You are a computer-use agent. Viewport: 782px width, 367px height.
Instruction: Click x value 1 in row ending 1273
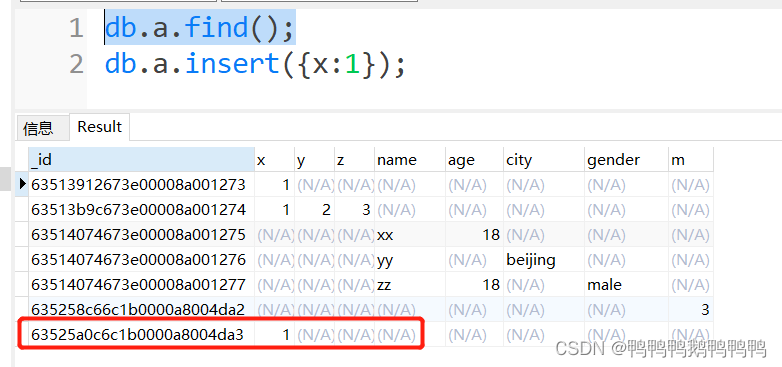(274, 185)
